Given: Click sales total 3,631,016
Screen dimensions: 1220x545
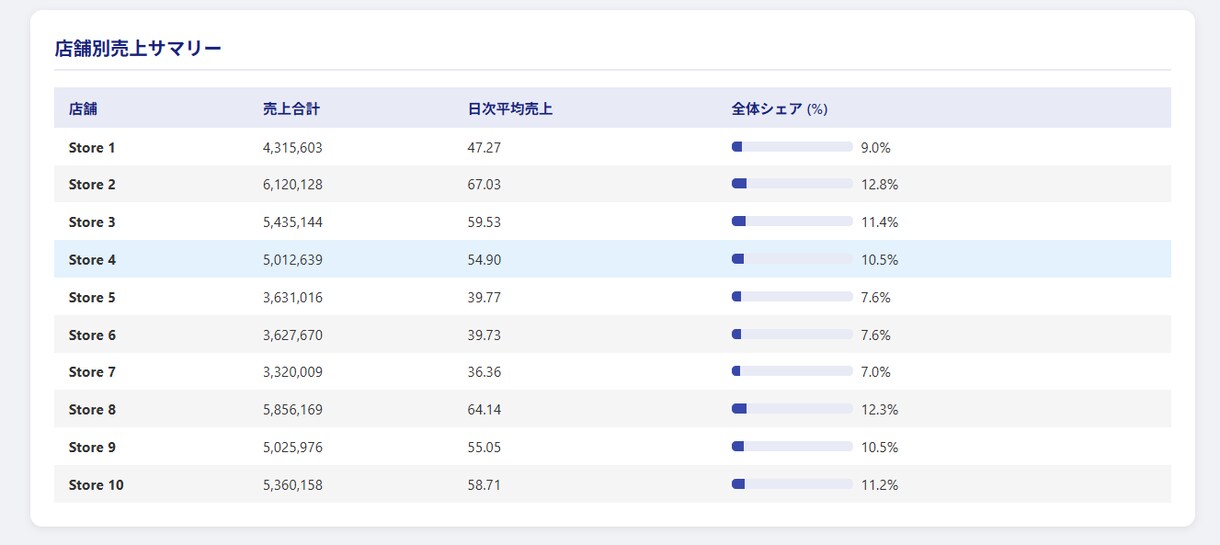Looking at the screenshot, I should [x=293, y=297].
